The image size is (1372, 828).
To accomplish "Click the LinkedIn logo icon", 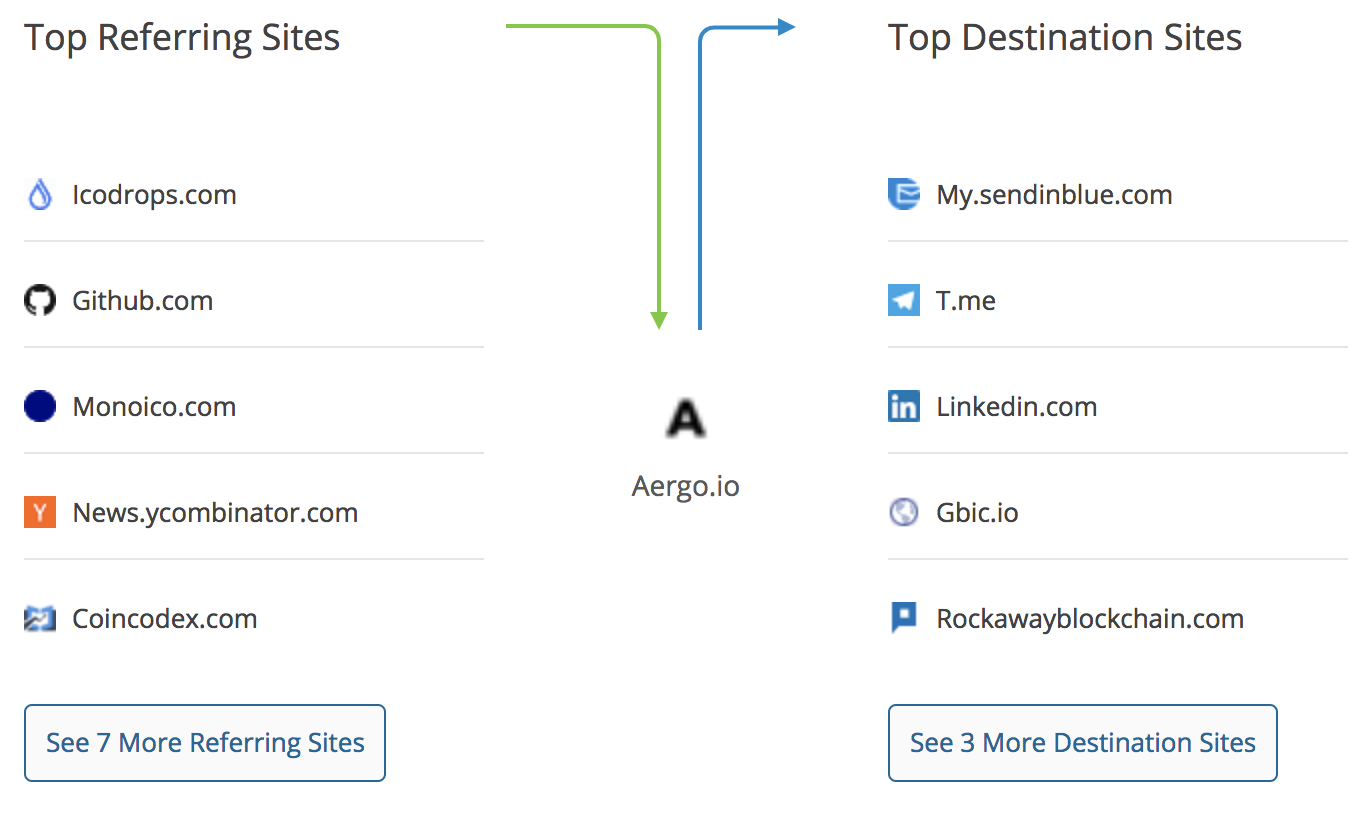I will [903, 407].
